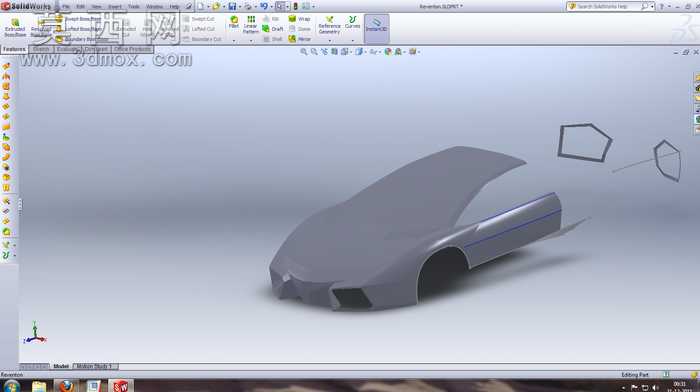This screenshot has width=700, height=392.
Task: Click the Apply Scene icon
Action: click(398, 52)
